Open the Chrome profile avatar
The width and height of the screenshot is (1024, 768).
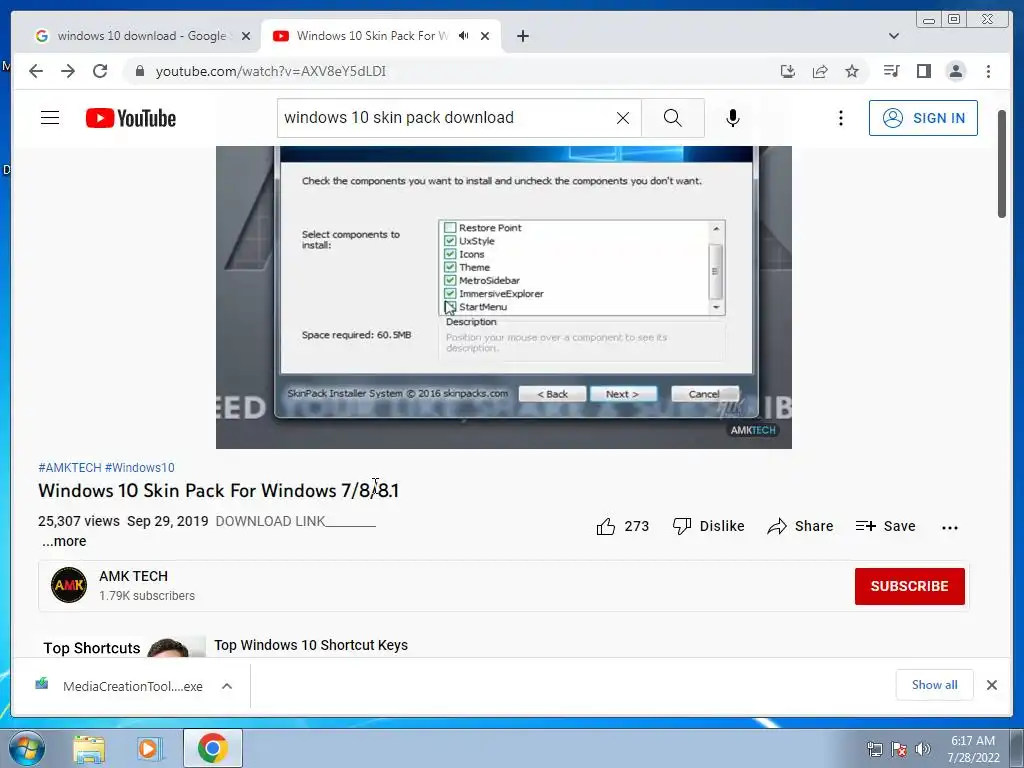[x=955, y=71]
